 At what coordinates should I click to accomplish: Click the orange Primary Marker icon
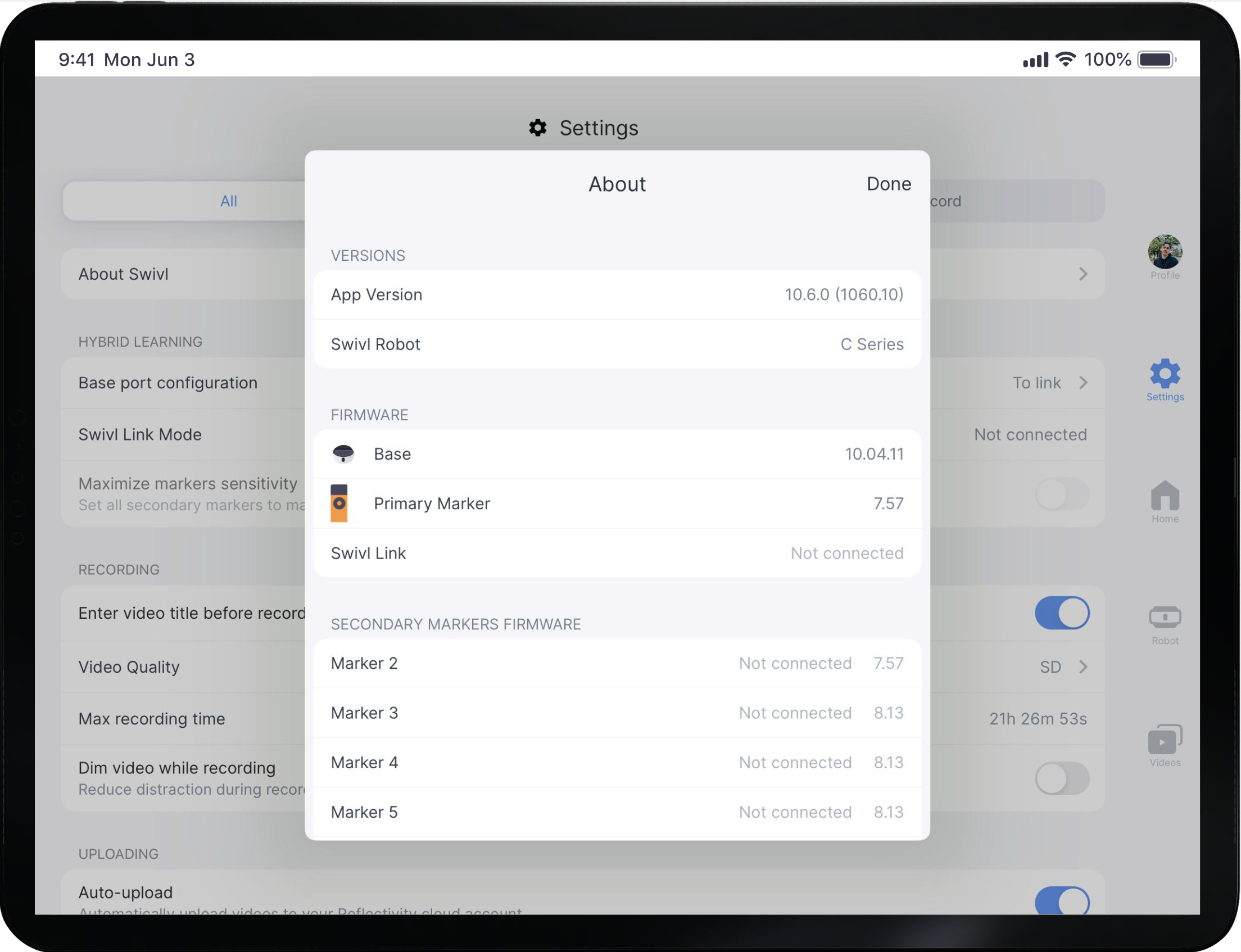tap(339, 503)
